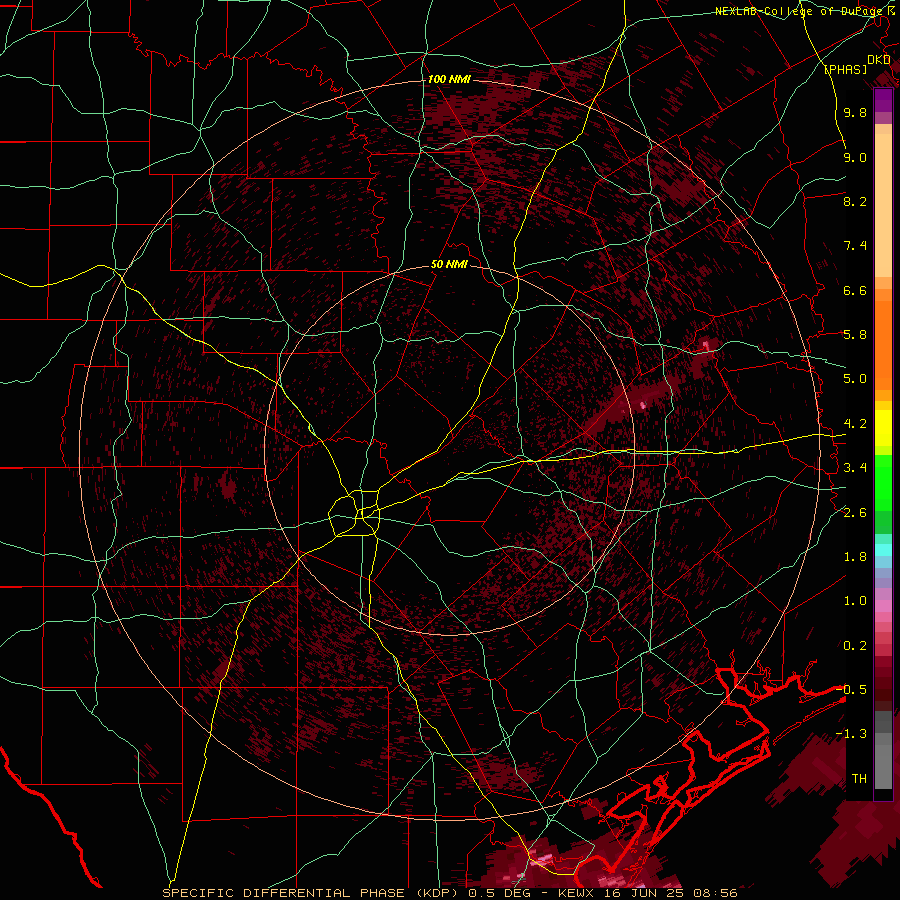Select the [PHAS] units label
Image resolution: width=900 pixels, height=900 pixels.
coord(845,69)
